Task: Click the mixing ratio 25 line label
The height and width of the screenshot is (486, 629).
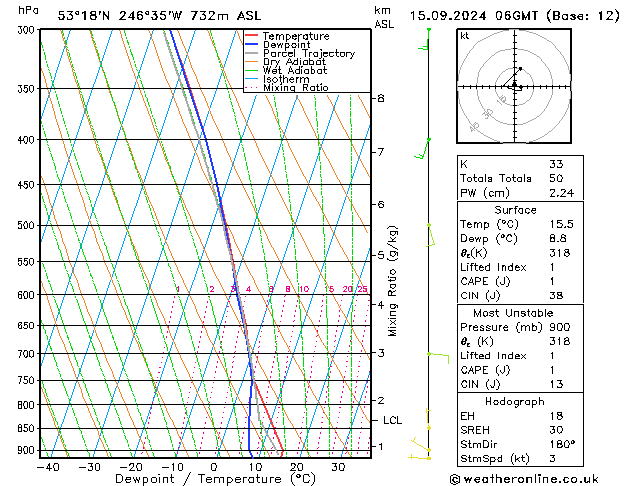Action: pyautogui.click(x=362, y=289)
